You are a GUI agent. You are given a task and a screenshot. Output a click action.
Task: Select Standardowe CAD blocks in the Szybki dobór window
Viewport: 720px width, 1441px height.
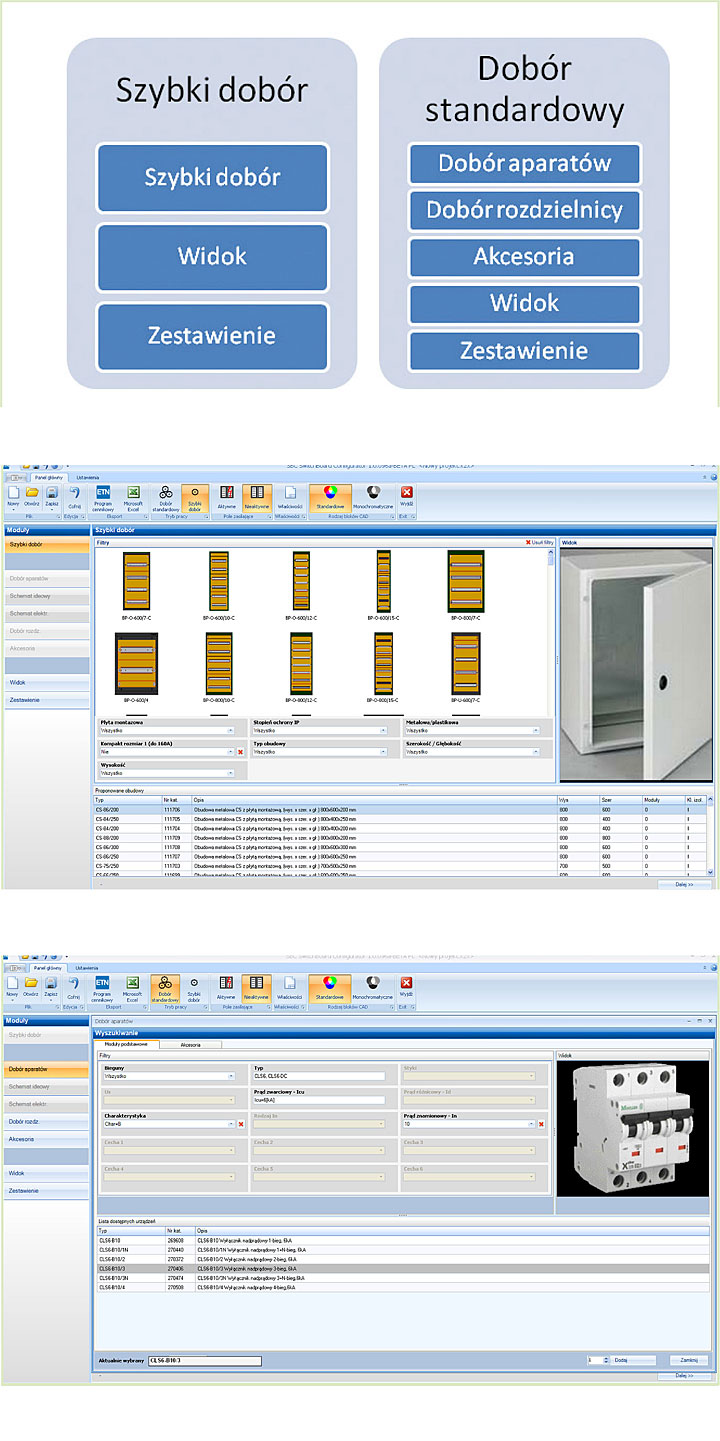(x=330, y=497)
